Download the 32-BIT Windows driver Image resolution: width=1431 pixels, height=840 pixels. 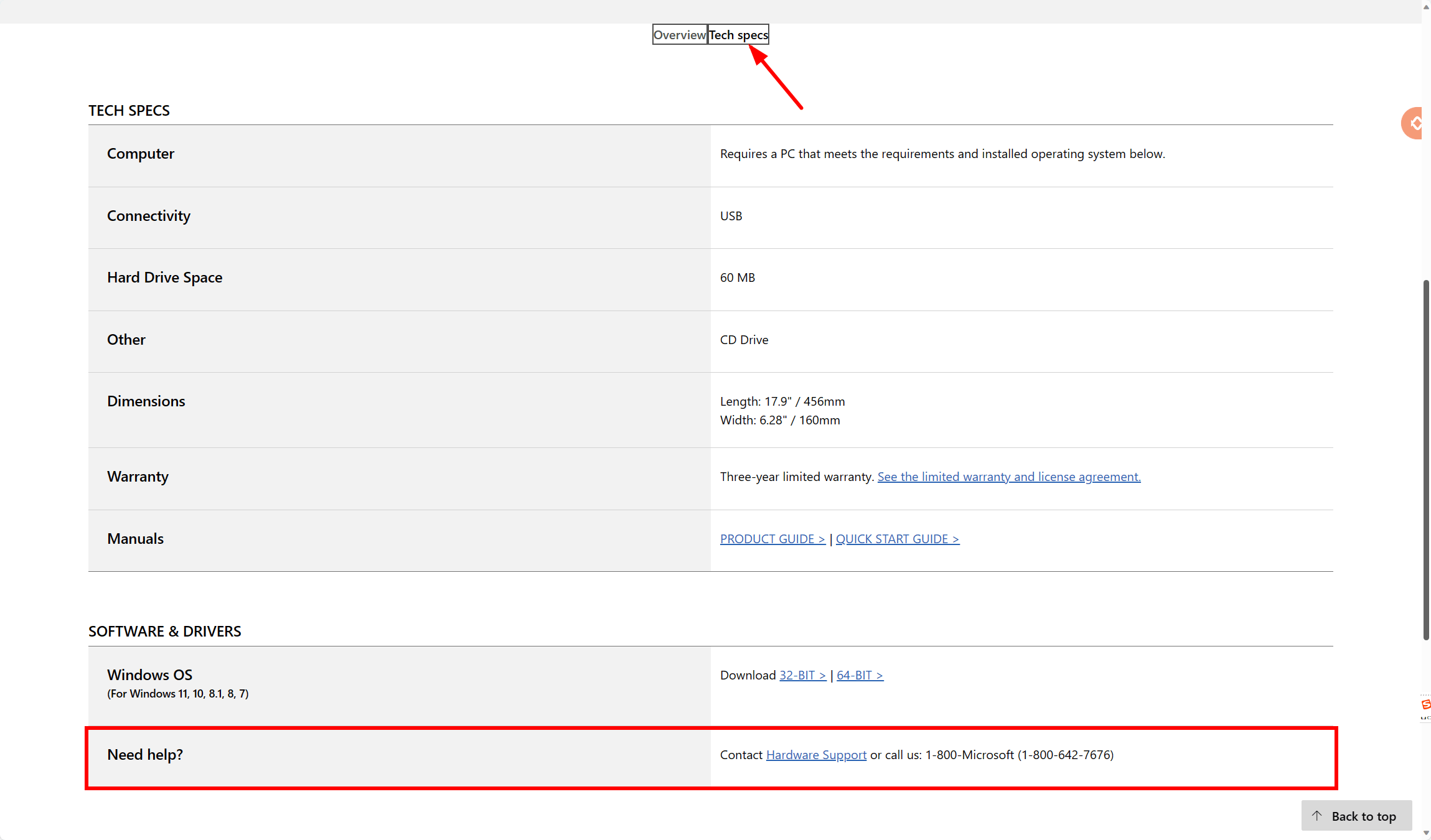pos(802,675)
